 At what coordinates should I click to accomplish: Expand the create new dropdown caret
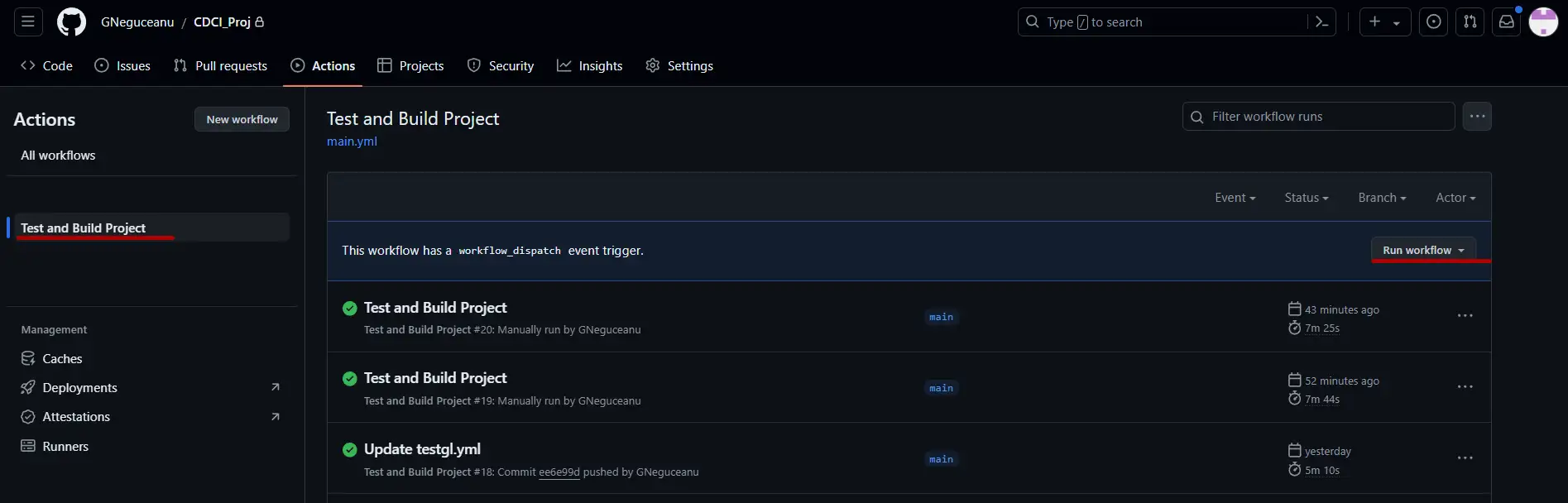[x=1397, y=23]
